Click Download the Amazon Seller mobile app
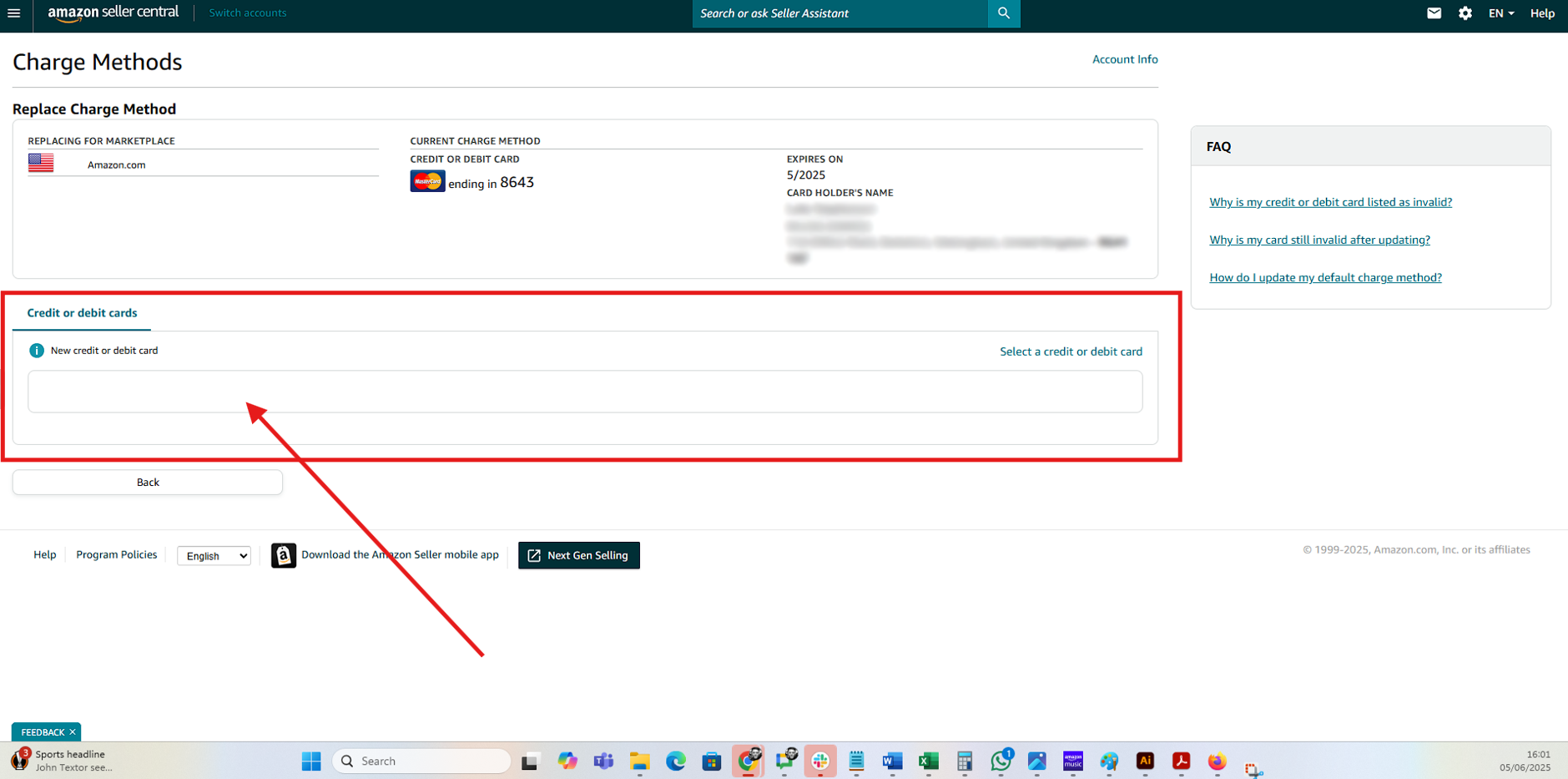This screenshot has height=779, width=1568. tap(400, 554)
